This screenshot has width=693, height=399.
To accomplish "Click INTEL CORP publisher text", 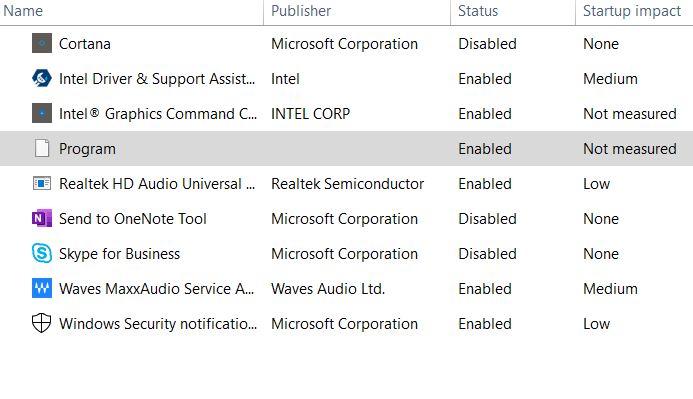I will [x=310, y=114].
